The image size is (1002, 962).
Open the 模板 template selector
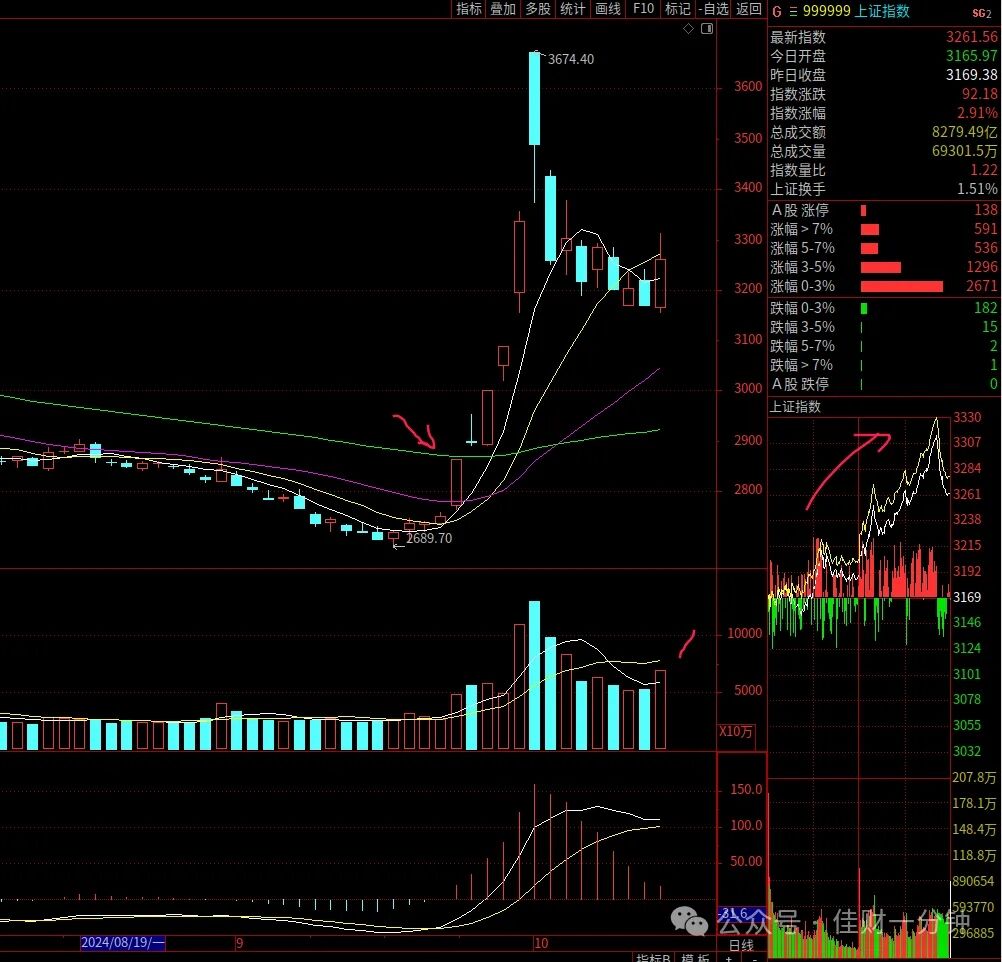coord(695,958)
